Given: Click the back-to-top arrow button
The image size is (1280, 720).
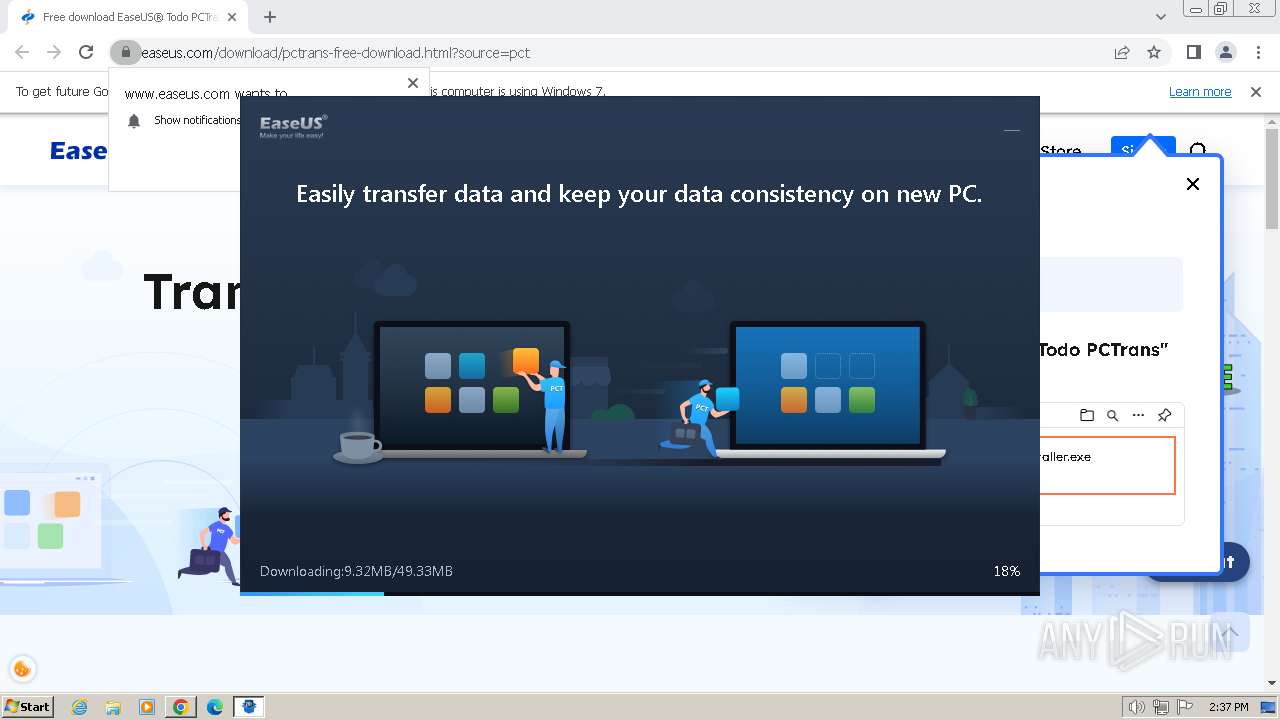Looking at the screenshot, I should [x=1230, y=632].
